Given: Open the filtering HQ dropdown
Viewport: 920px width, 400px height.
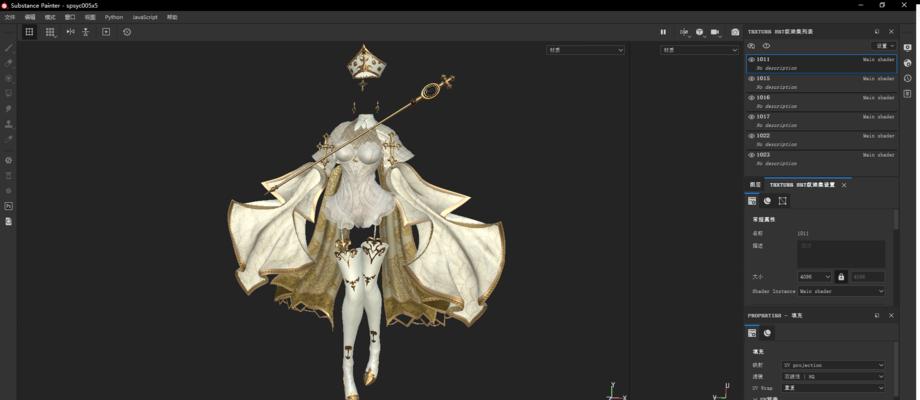Looking at the screenshot, I should click(833, 377).
